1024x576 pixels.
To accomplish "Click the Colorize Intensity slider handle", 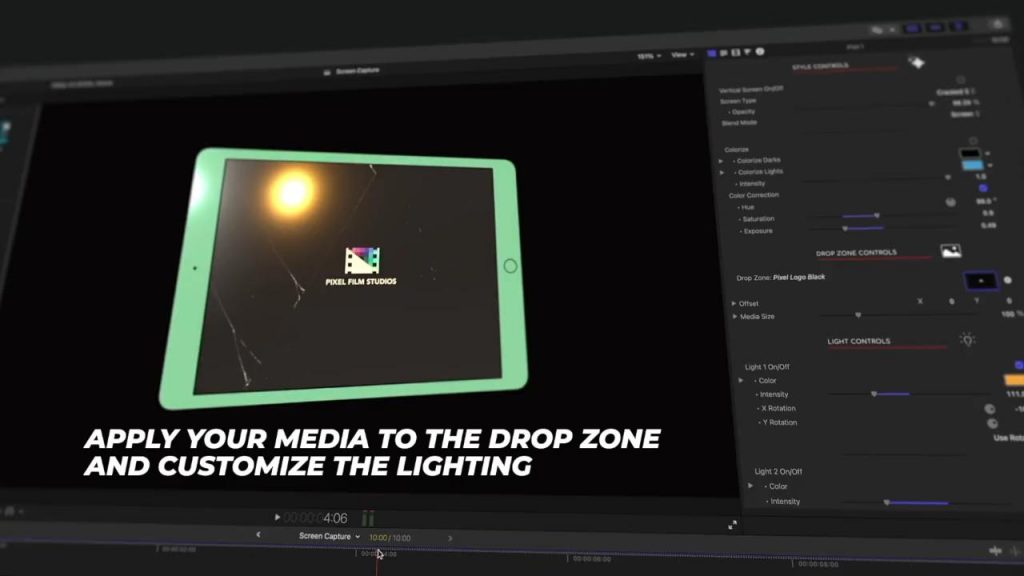I will 948,177.
